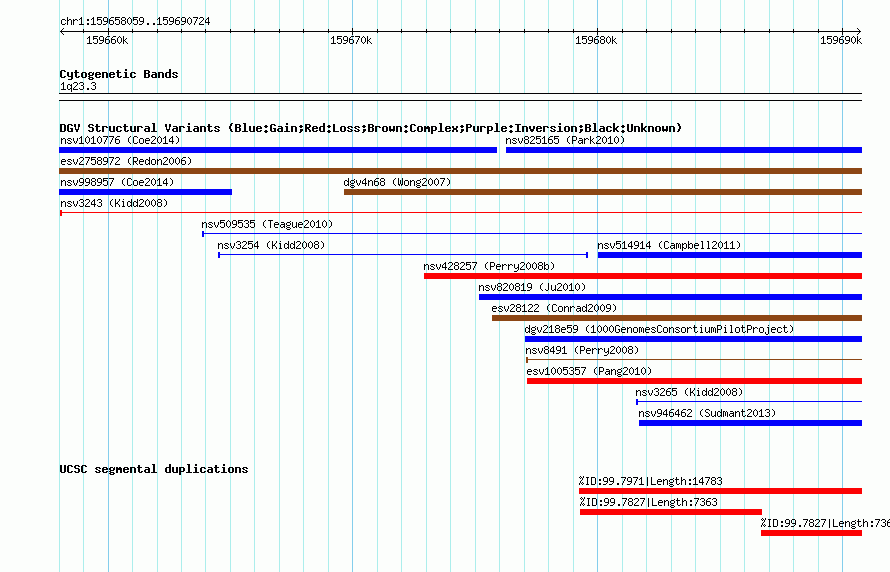The image size is (890, 572).
Task: Select the esv28122 (Conrad2009) brown bar
Action: tap(677, 318)
